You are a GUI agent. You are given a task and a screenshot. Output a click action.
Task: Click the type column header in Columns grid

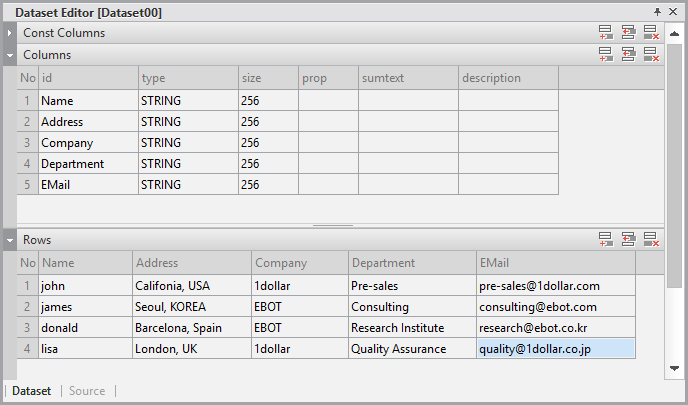pyautogui.click(x=188, y=78)
